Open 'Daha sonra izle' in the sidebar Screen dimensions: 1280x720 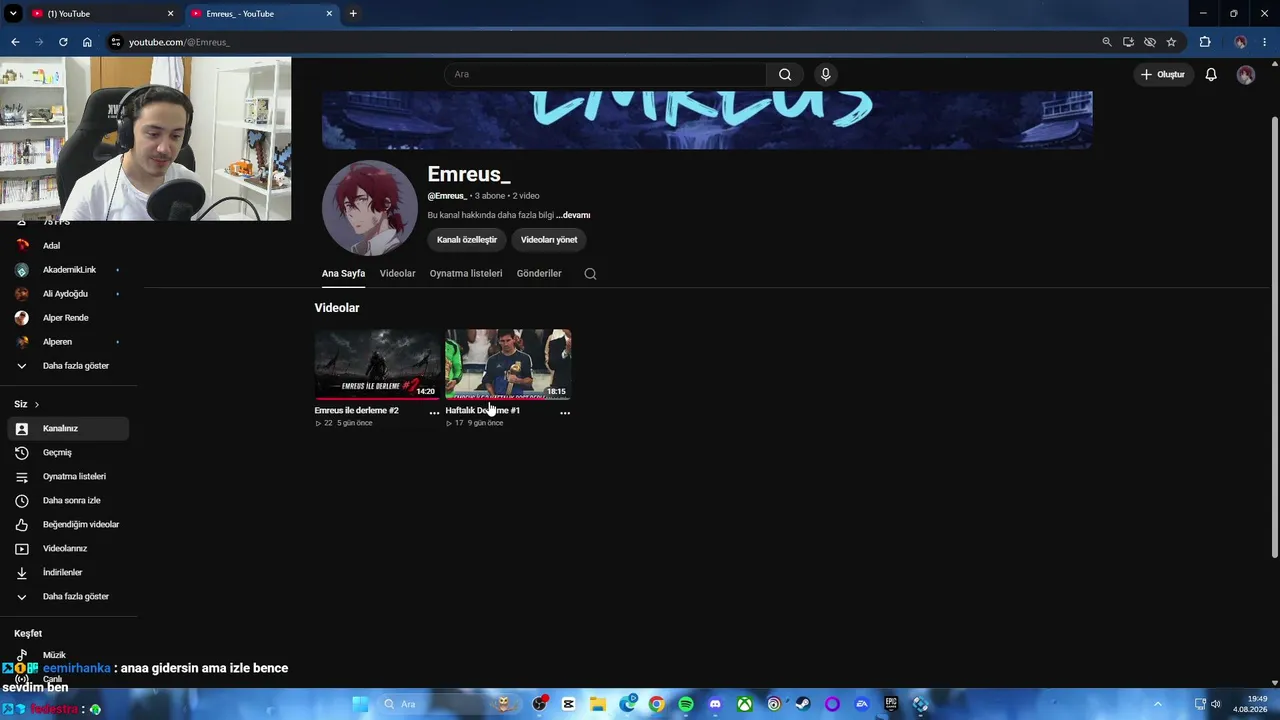click(x=68, y=501)
